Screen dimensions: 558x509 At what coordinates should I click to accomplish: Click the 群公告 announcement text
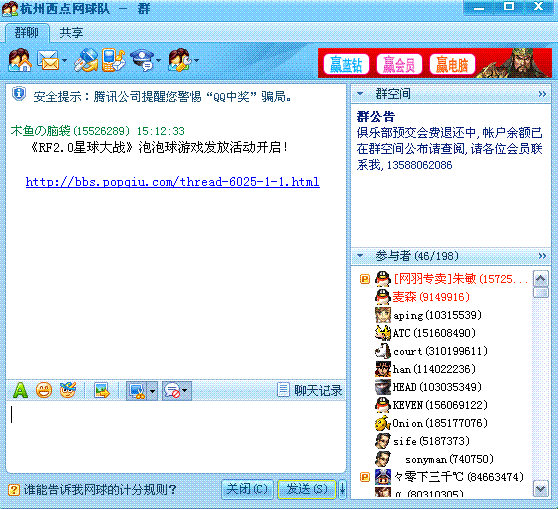pos(449,149)
